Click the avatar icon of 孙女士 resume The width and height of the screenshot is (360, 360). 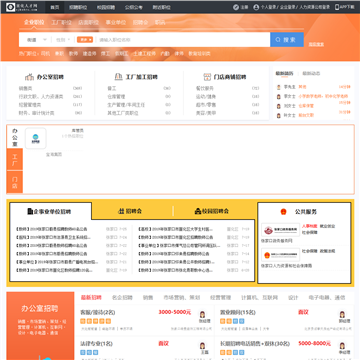click(279, 115)
